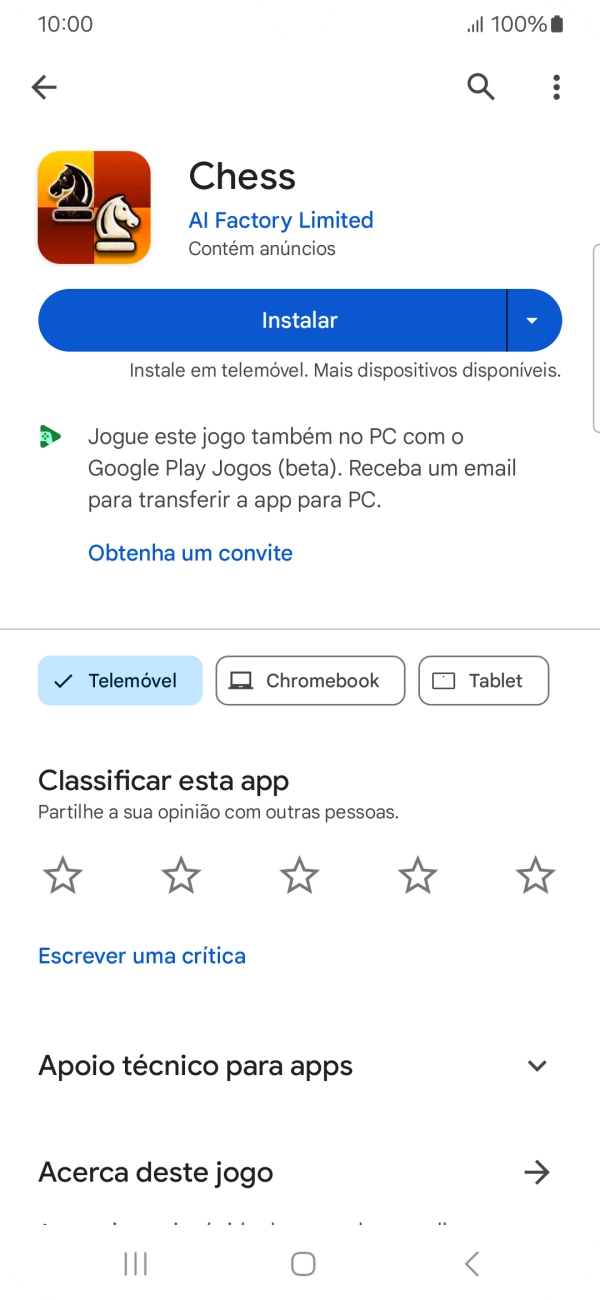This screenshot has height=1300, width=600.
Task: Open search in Play Store
Action: (481, 87)
